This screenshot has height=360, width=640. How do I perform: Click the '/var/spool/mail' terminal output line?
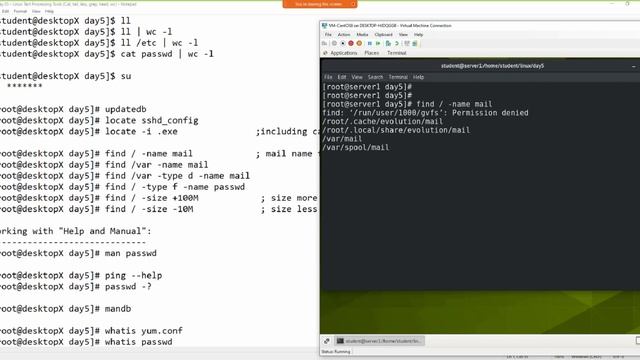[x=356, y=147]
